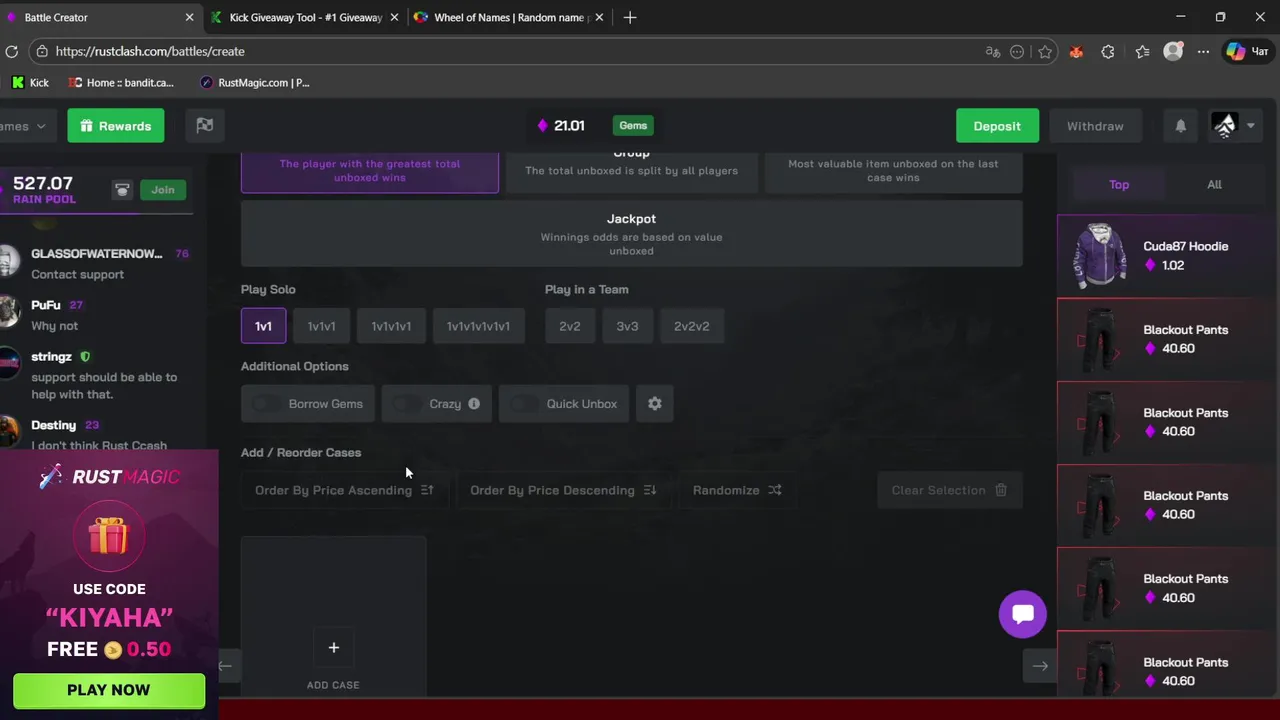Screen dimensions: 1280x720
Task: Open the Copilot chat button
Action: pyautogui.click(x=1247, y=51)
